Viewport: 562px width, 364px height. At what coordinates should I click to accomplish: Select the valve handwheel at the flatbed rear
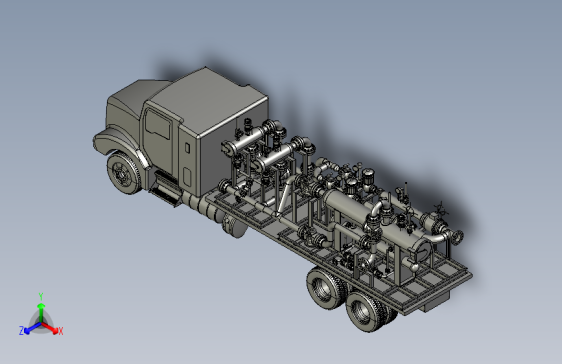pos(441,209)
